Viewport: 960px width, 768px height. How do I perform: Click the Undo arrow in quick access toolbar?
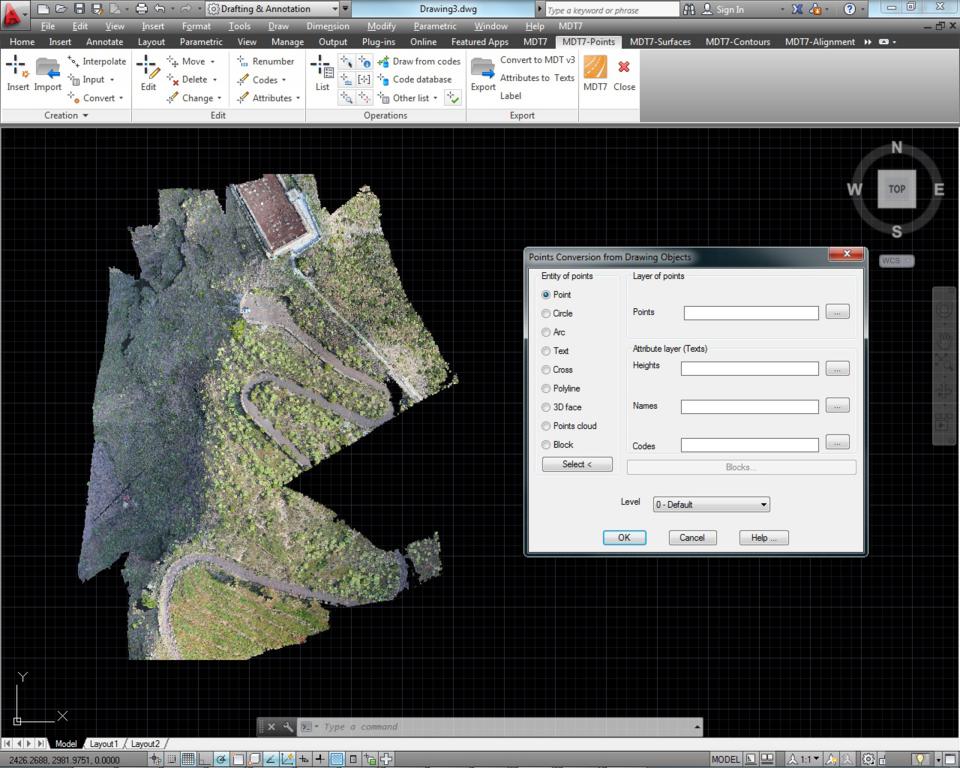click(160, 9)
